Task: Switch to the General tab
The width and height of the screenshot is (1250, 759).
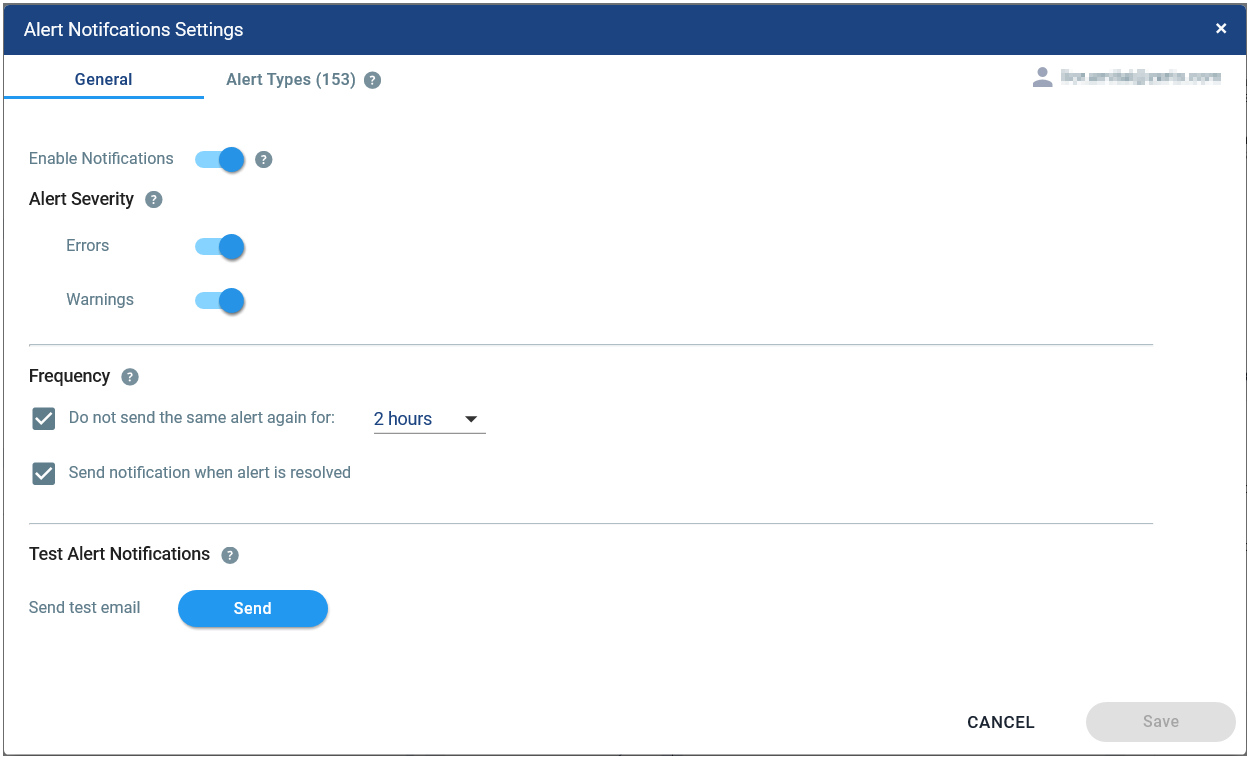Action: [x=104, y=79]
